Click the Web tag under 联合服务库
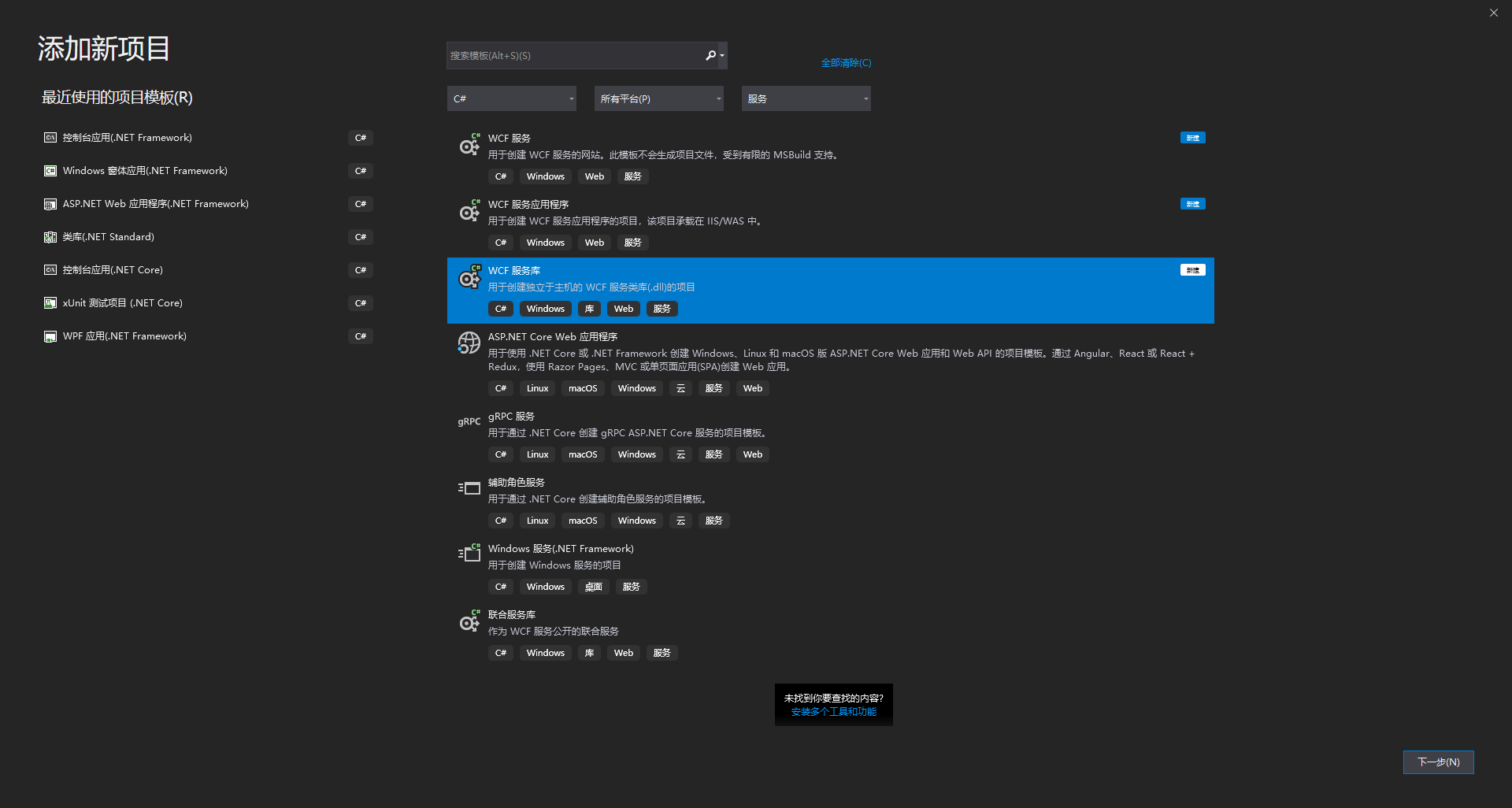This screenshot has width=1512, height=808. 624,653
